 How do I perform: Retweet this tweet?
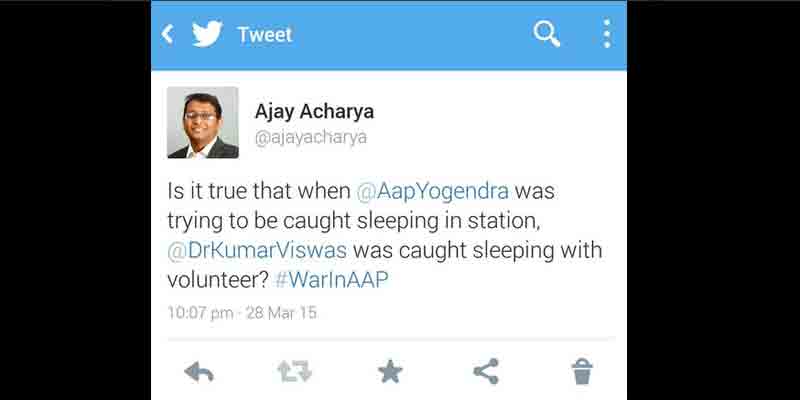coord(295,371)
